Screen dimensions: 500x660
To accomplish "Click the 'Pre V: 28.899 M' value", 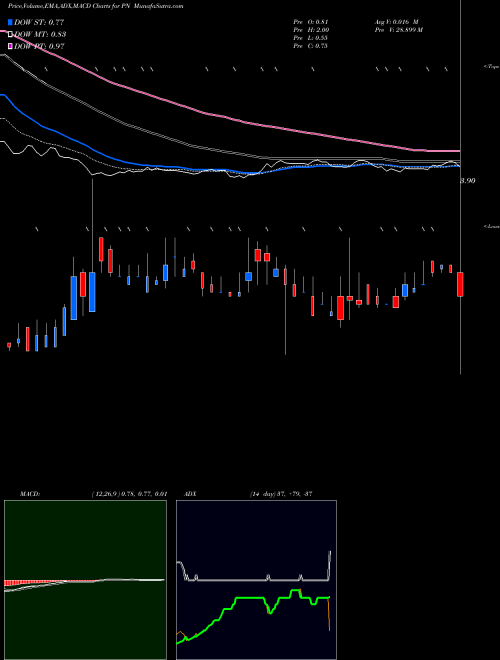I will tap(399, 30).
